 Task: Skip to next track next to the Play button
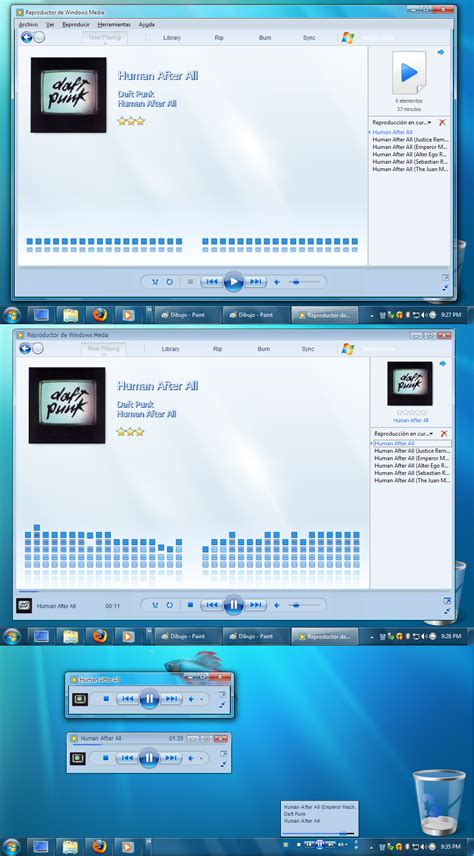255,282
